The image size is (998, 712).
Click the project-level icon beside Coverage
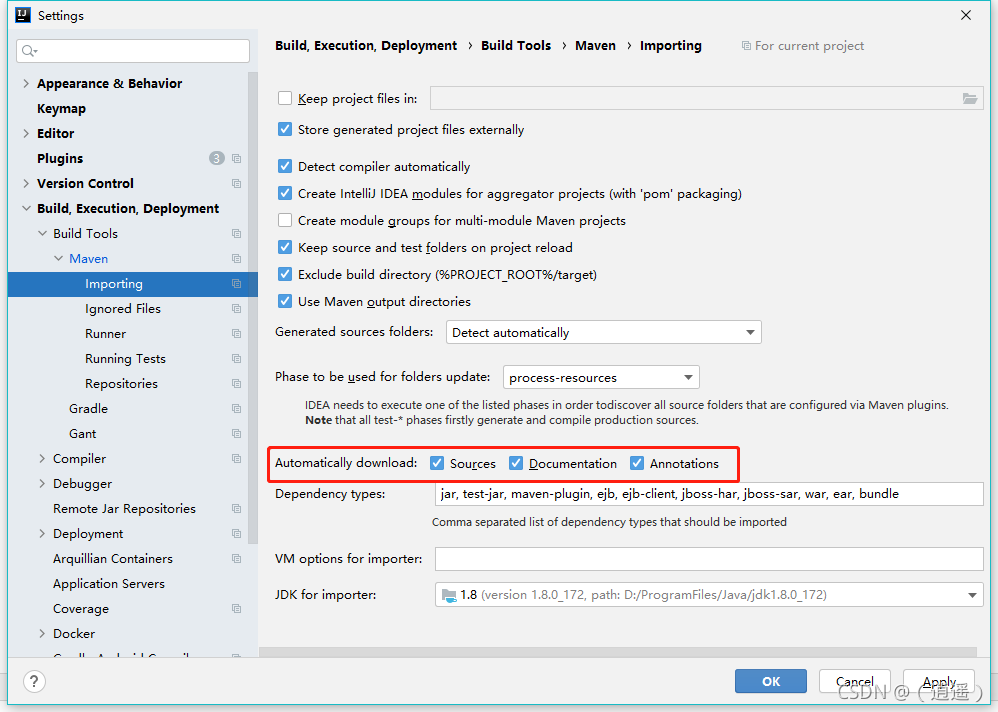237,609
